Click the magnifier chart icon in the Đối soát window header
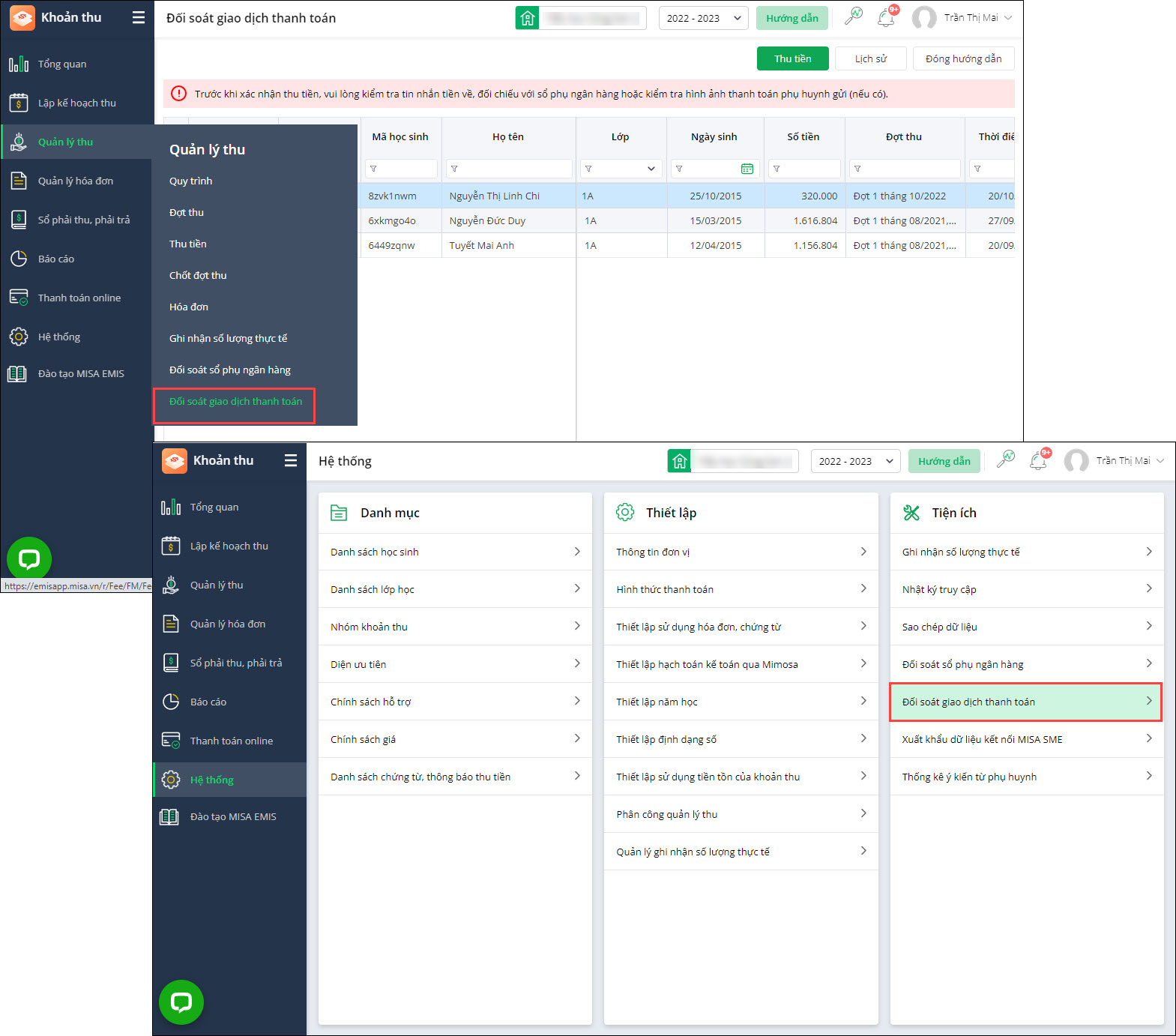Screen dimensions: 1176x1036 pyautogui.click(x=853, y=16)
